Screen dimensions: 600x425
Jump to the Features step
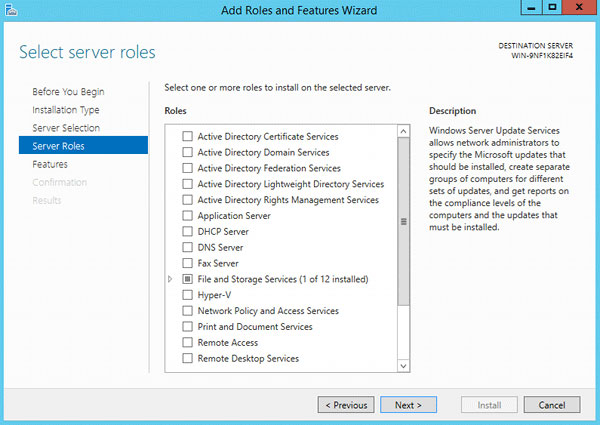(50, 164)
